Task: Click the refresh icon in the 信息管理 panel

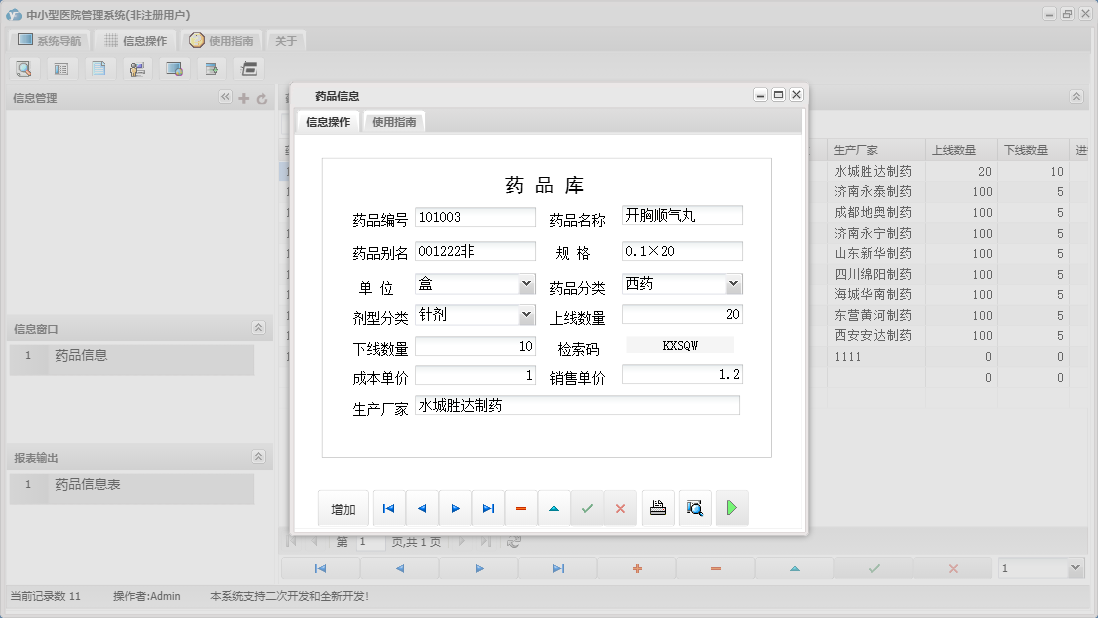Action: (x=262, y=97)
